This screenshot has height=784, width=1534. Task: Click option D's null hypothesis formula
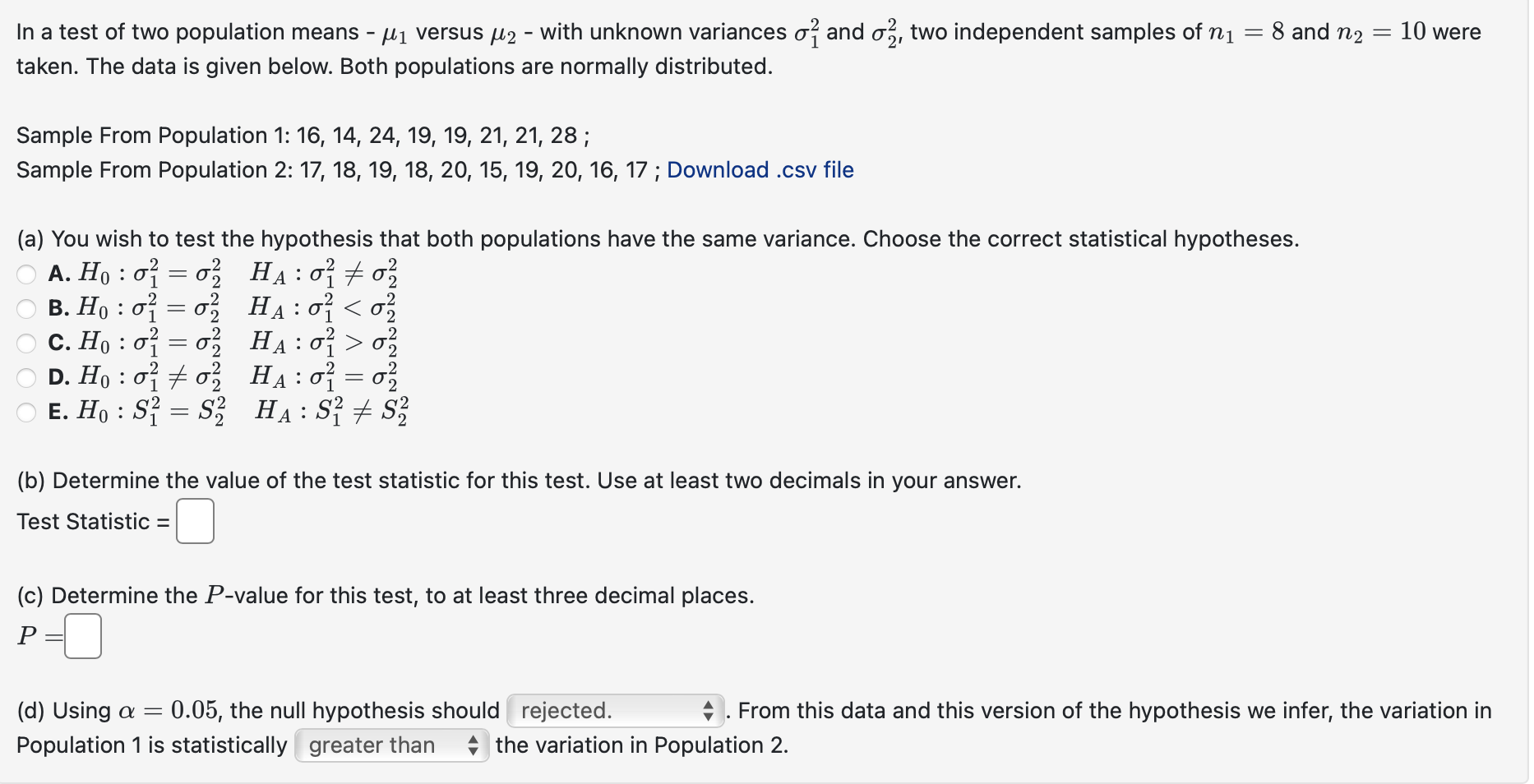[150, 376]
